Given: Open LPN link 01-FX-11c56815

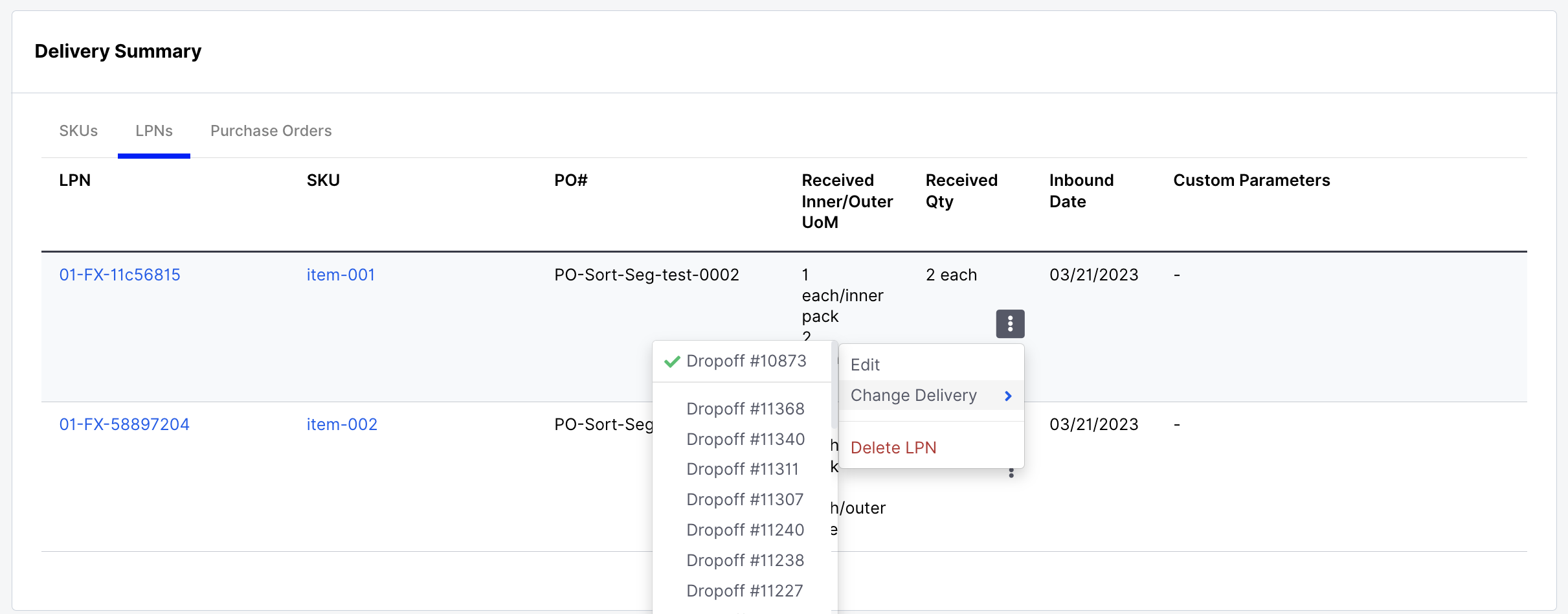Looking at the screenshot, I should (x=120, y=275).
